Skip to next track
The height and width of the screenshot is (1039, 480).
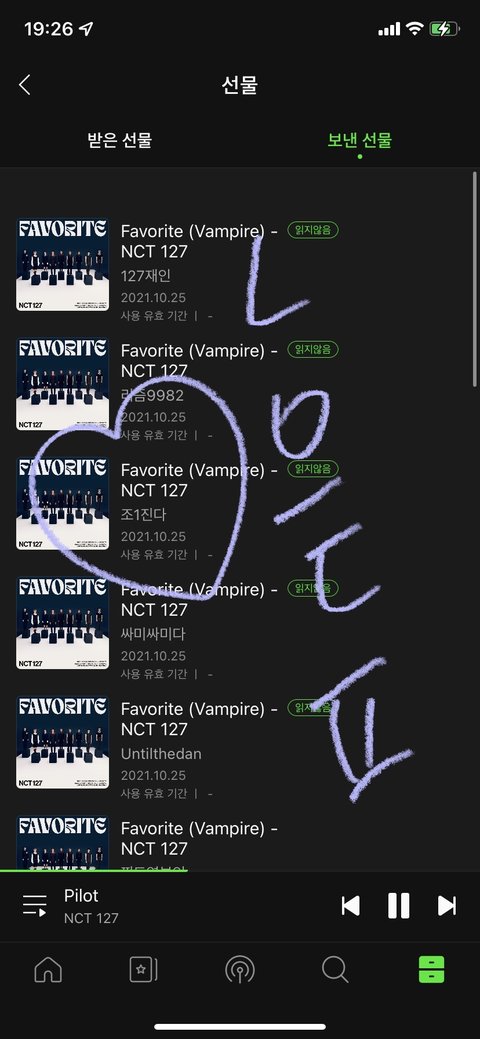point(447,906)
